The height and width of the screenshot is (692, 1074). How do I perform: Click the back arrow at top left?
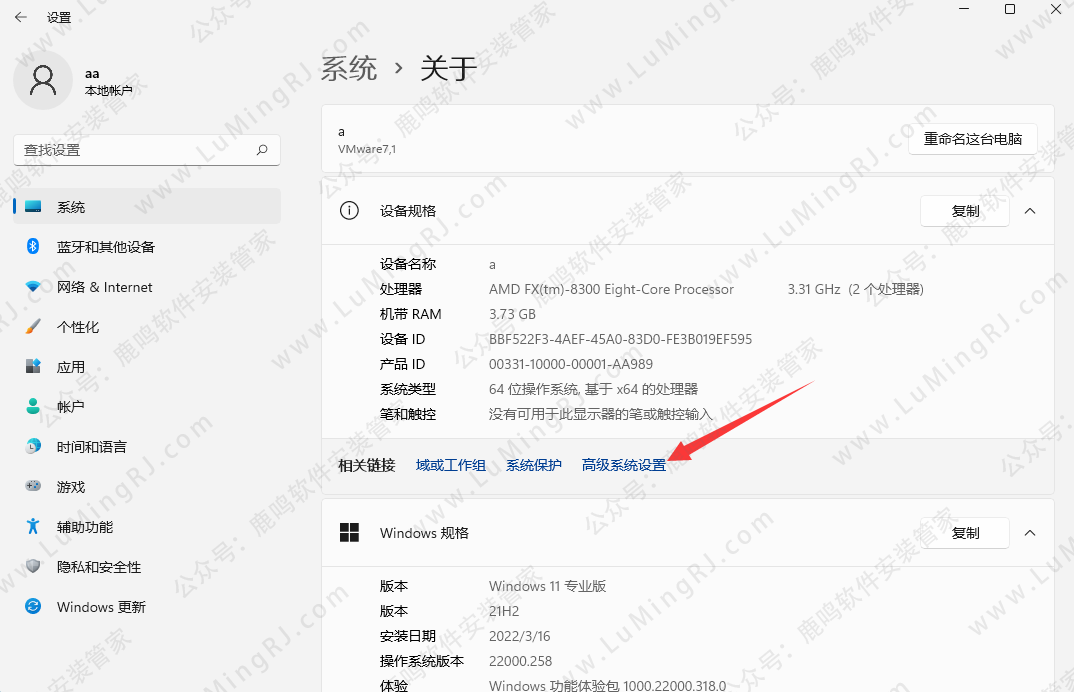pyautogui.click(x=20, y=16)
